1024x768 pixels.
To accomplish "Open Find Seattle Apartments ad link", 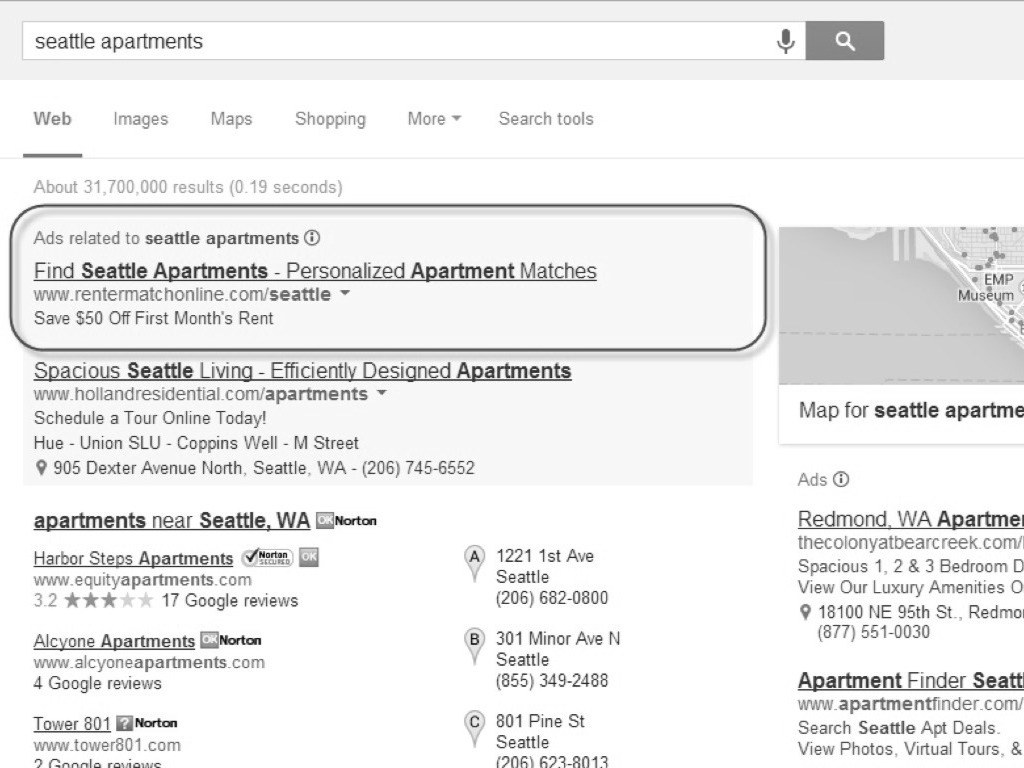I will tap(315, 271).
